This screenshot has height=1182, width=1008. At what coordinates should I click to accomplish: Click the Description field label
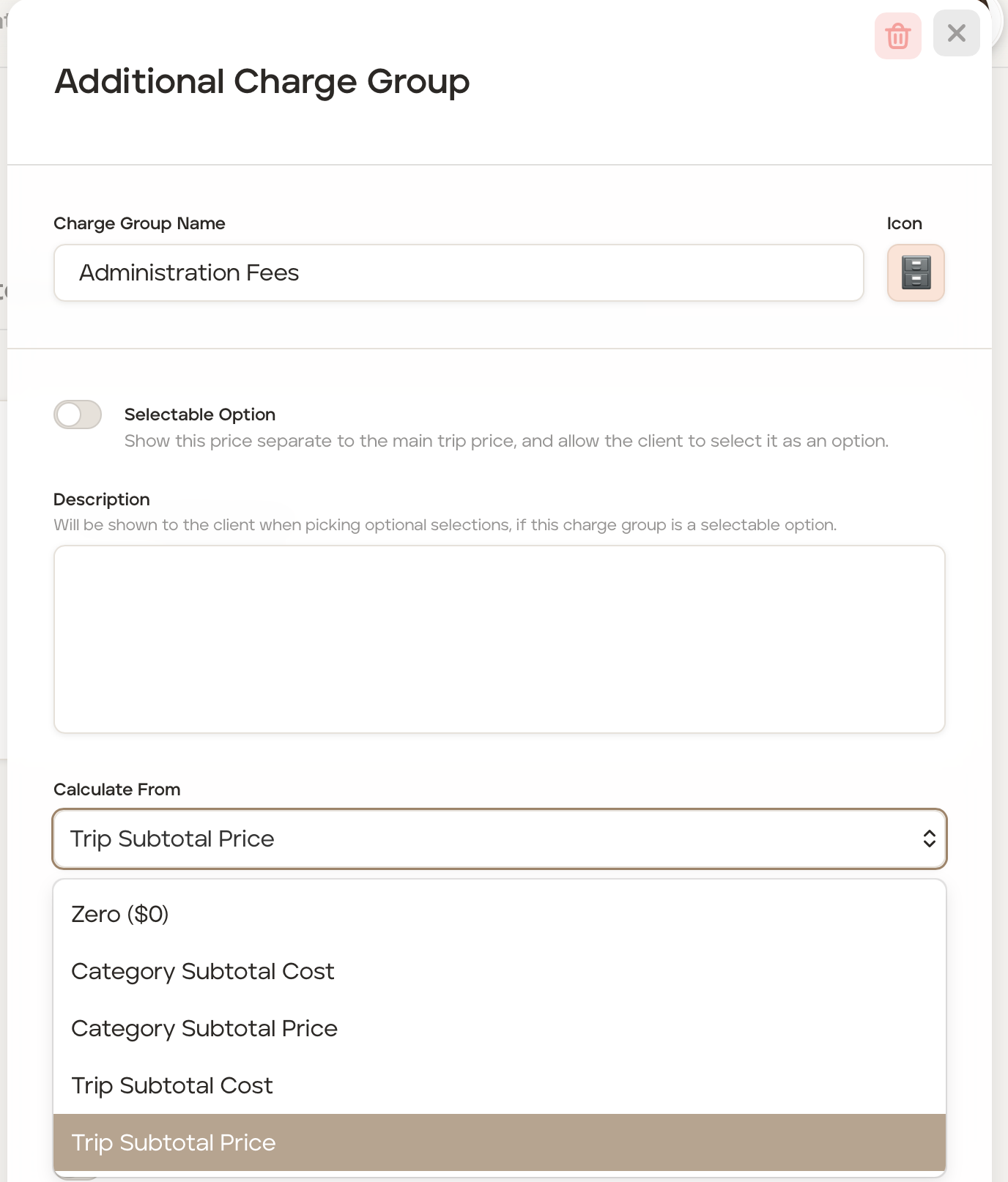click(102, 499)
